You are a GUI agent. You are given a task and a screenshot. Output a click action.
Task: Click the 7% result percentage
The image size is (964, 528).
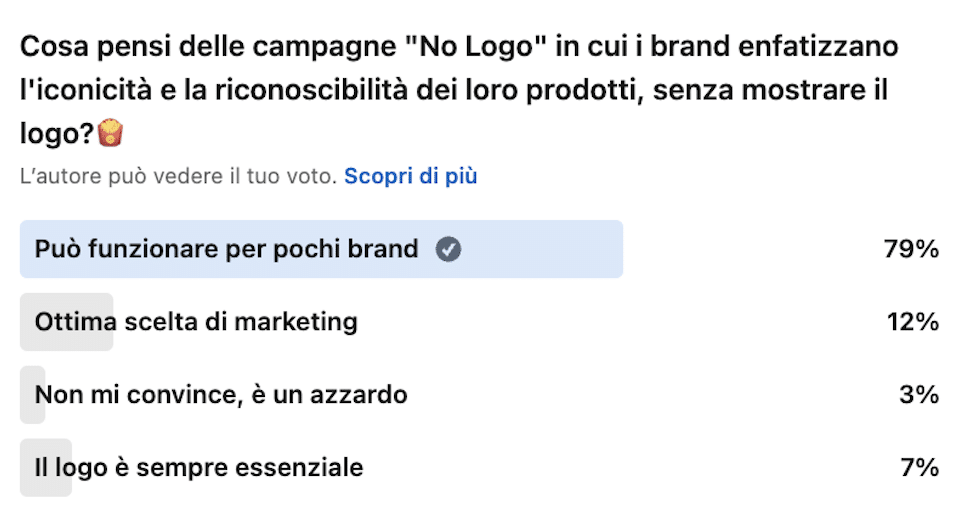tap(918, 467)
